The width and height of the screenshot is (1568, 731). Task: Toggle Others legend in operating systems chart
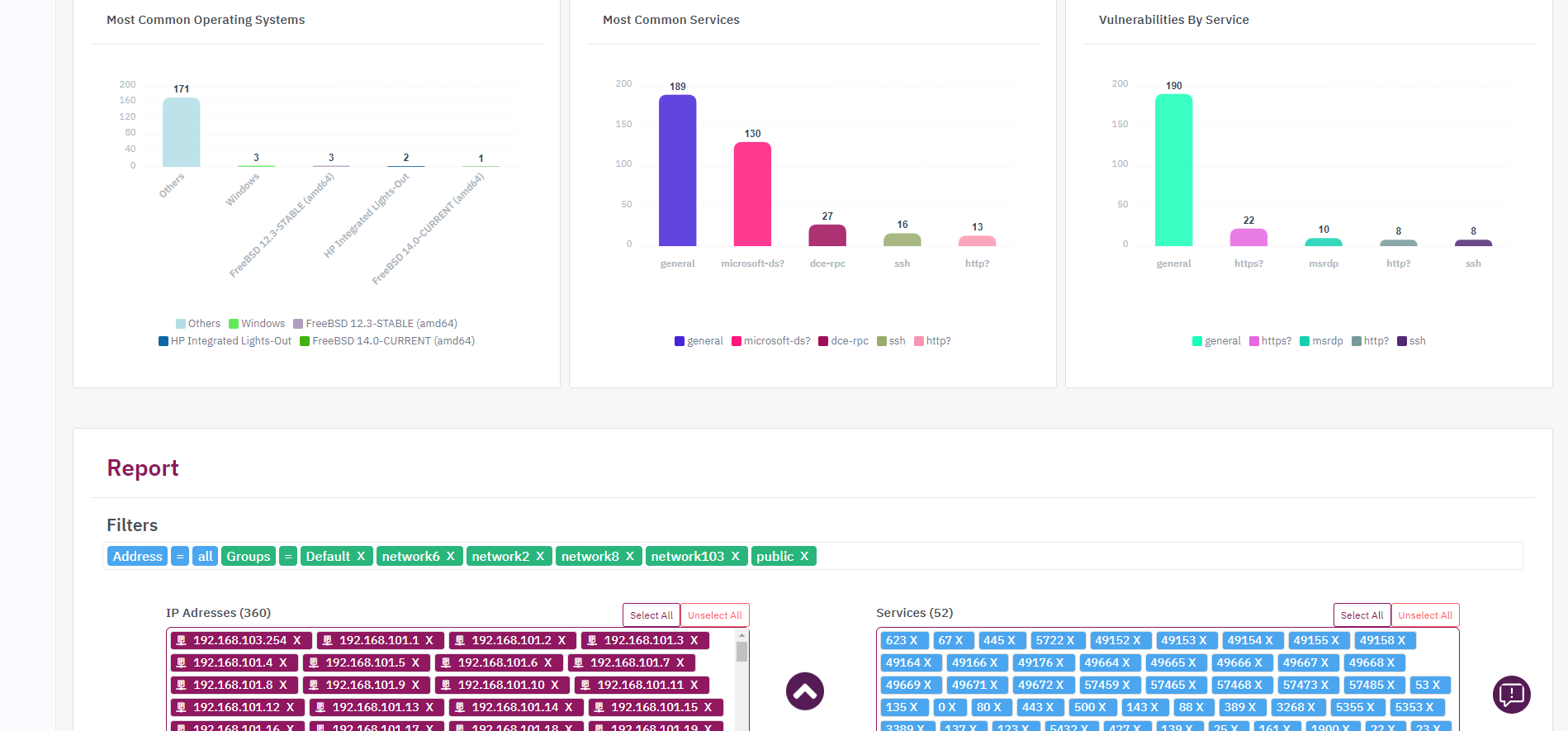click(x=198, y=324)
